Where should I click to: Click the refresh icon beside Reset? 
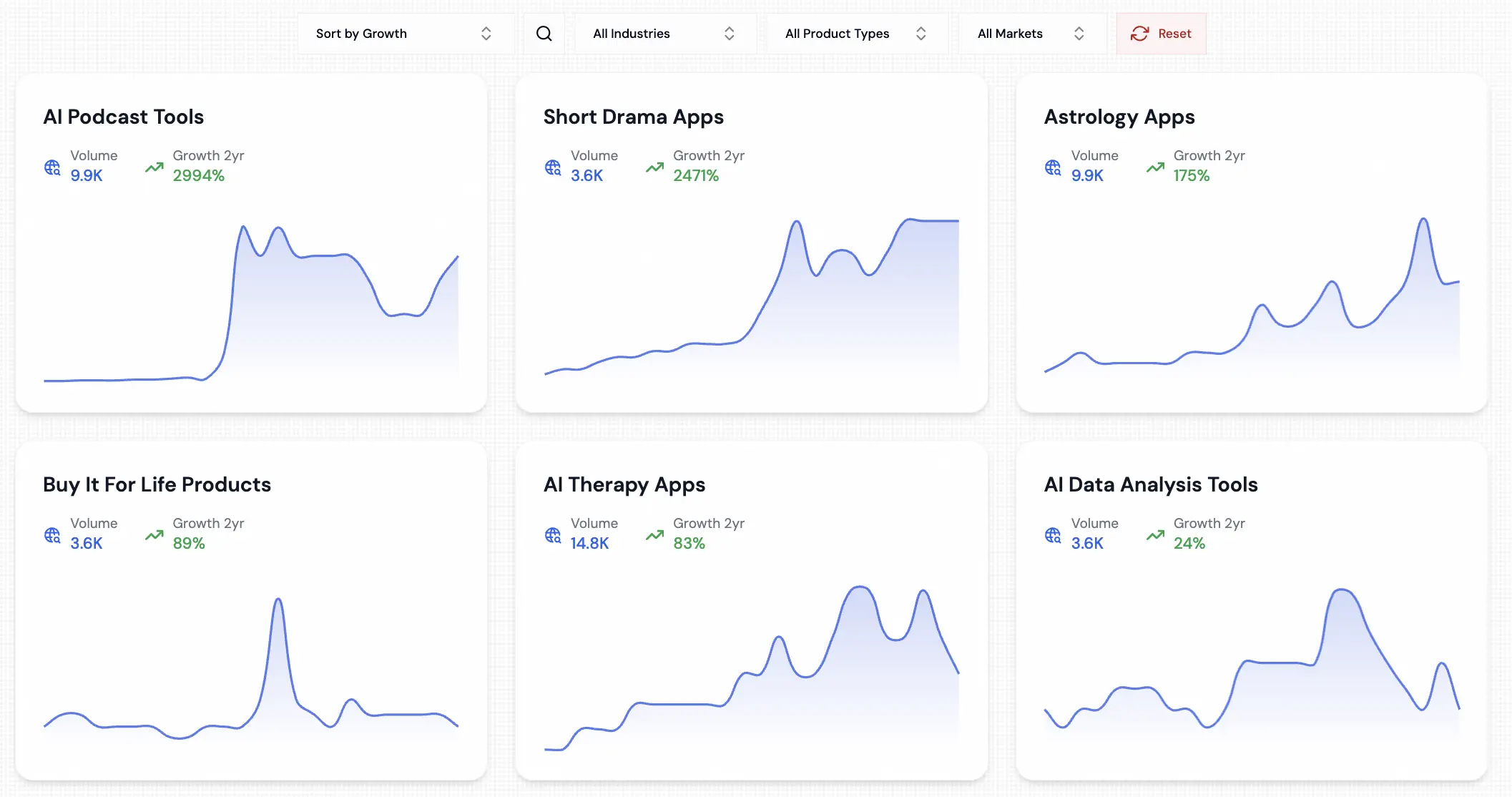click(x=1139, y=33)
